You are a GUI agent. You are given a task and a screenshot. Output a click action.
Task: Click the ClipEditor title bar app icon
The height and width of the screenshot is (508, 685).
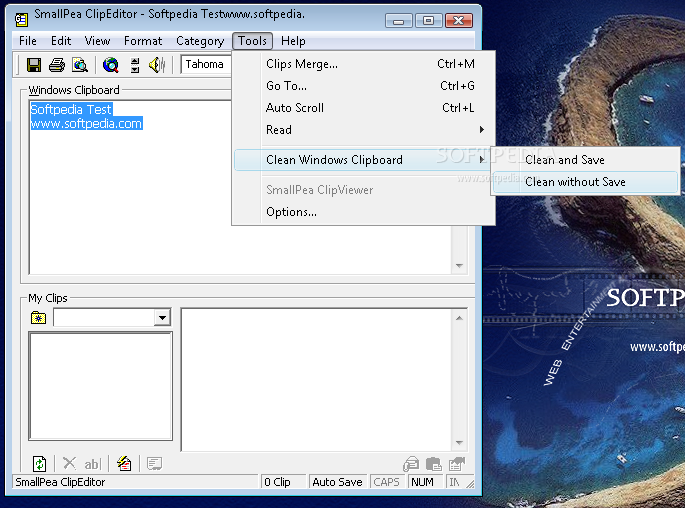(21, 19)
